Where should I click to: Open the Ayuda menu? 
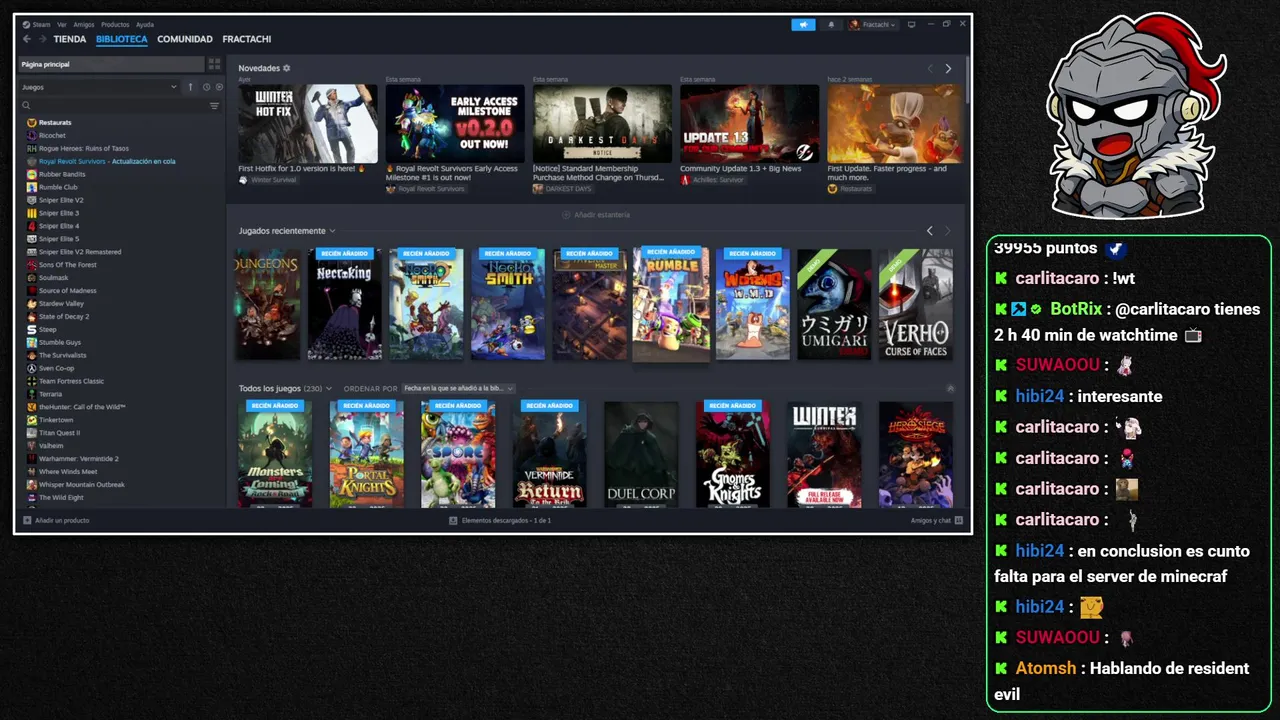point(145,24)
